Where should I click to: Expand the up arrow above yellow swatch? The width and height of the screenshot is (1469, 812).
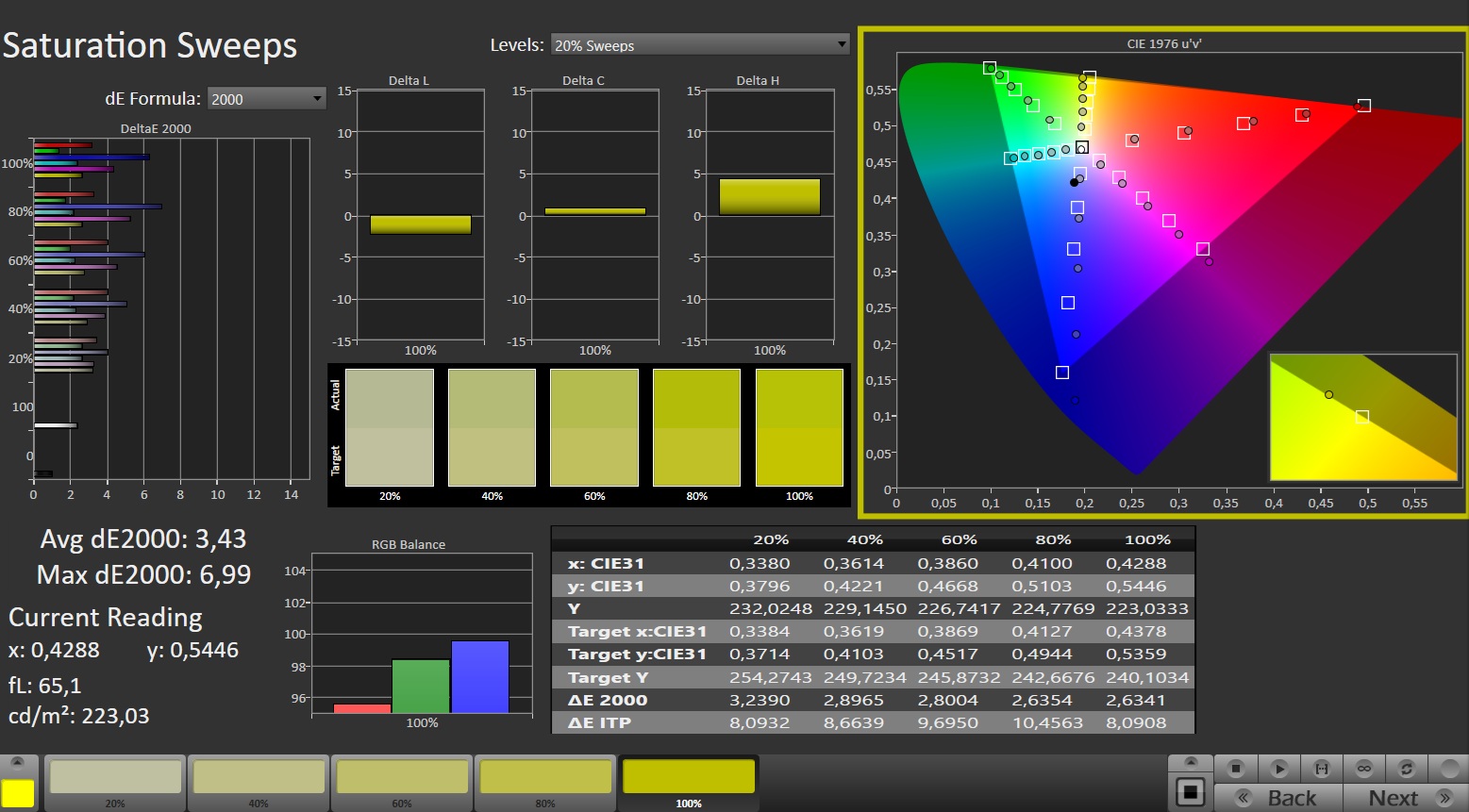18,762
